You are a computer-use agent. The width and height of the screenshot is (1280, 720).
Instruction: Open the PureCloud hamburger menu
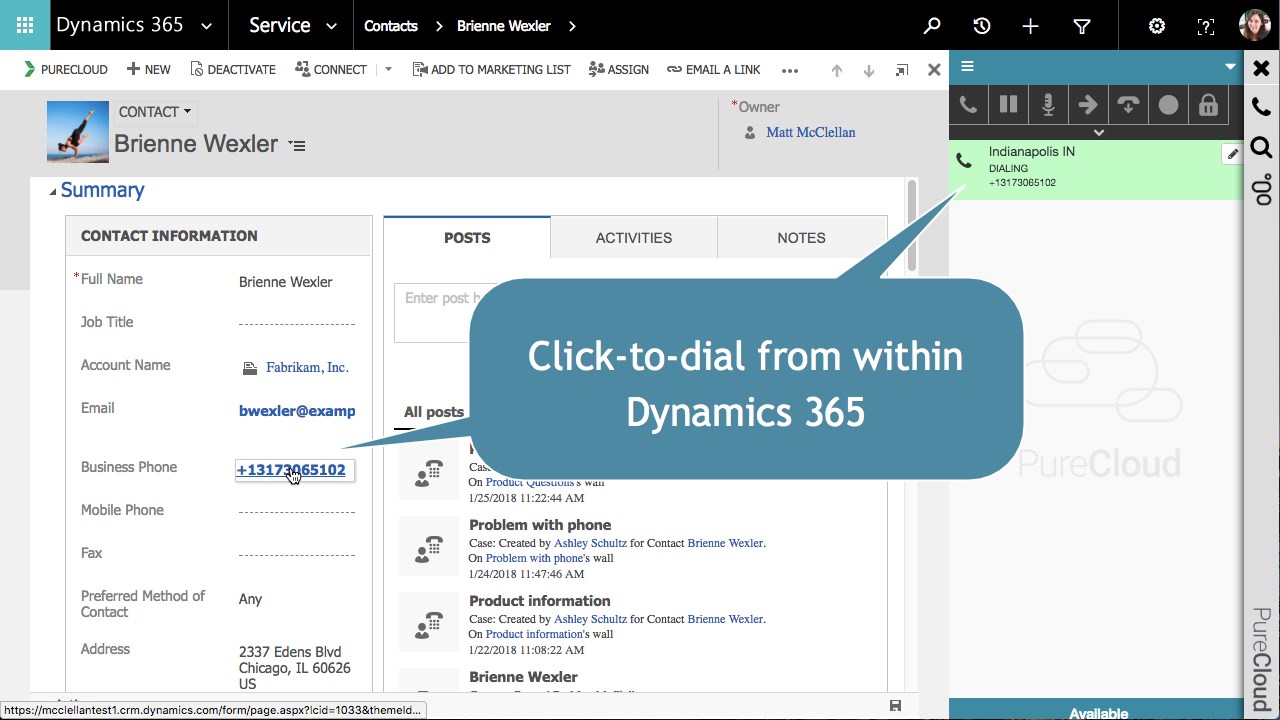(967, 66)
